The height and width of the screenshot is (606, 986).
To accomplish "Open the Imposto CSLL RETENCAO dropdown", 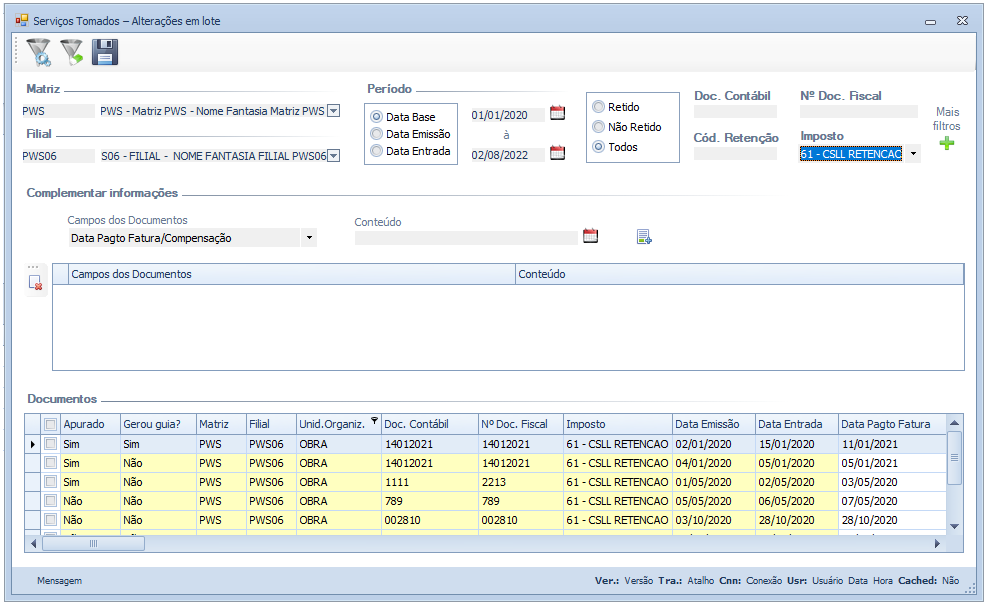I will [x=913, y=154].
